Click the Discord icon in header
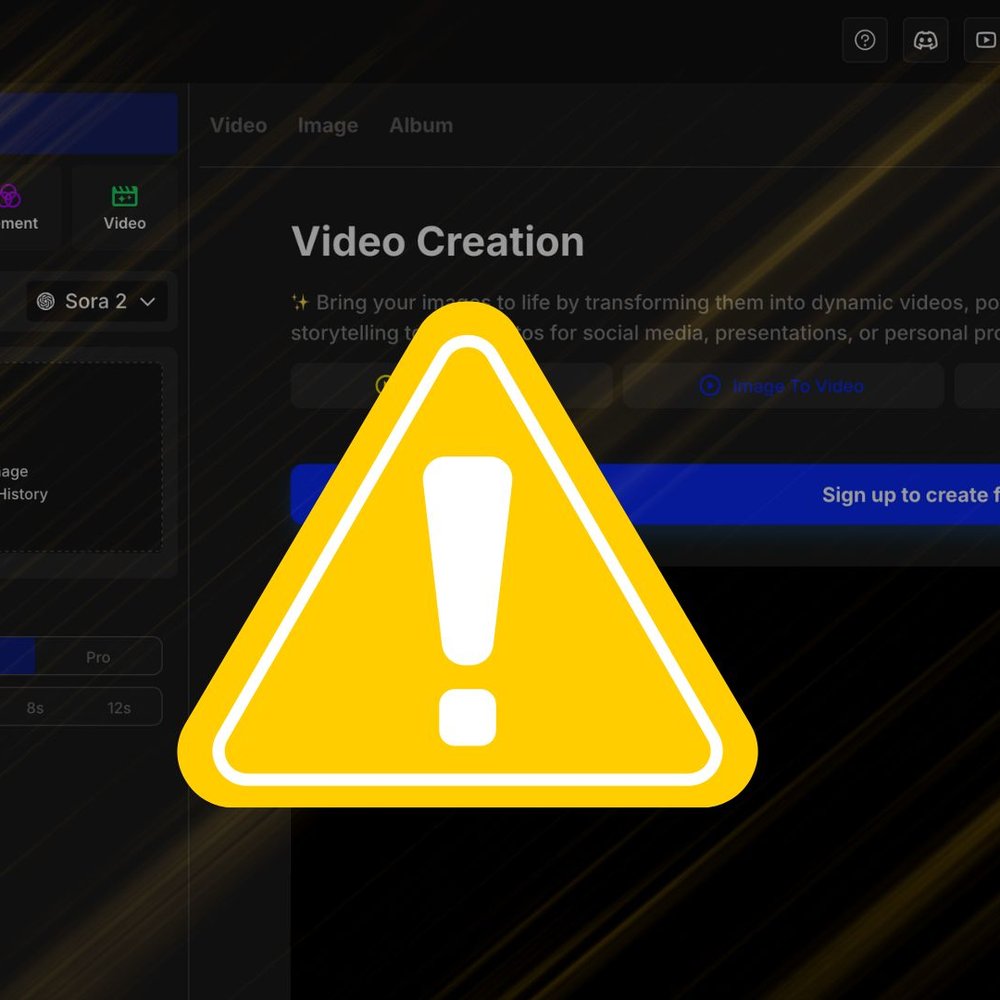This screenshot has width=1000, height=1000. tap(925, 41)
